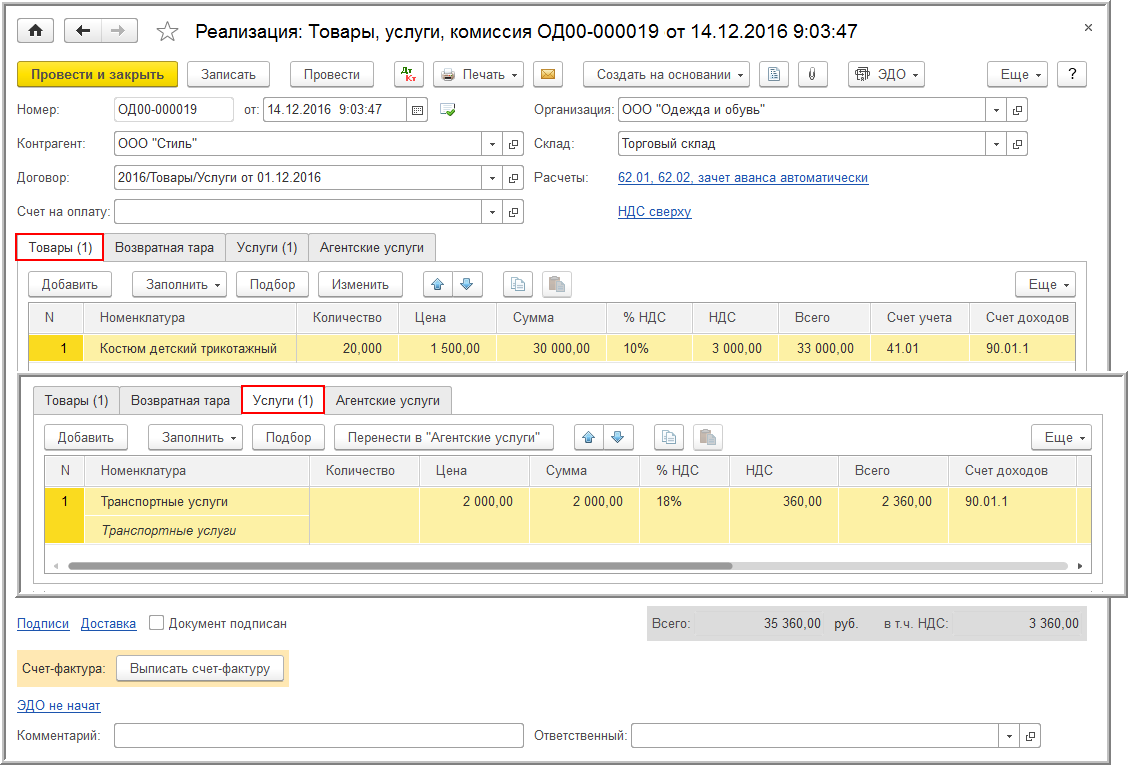Add document to favorites star
Viewport: 1129px width, 765px height.
pyautogui.click(x=167, y=31)
